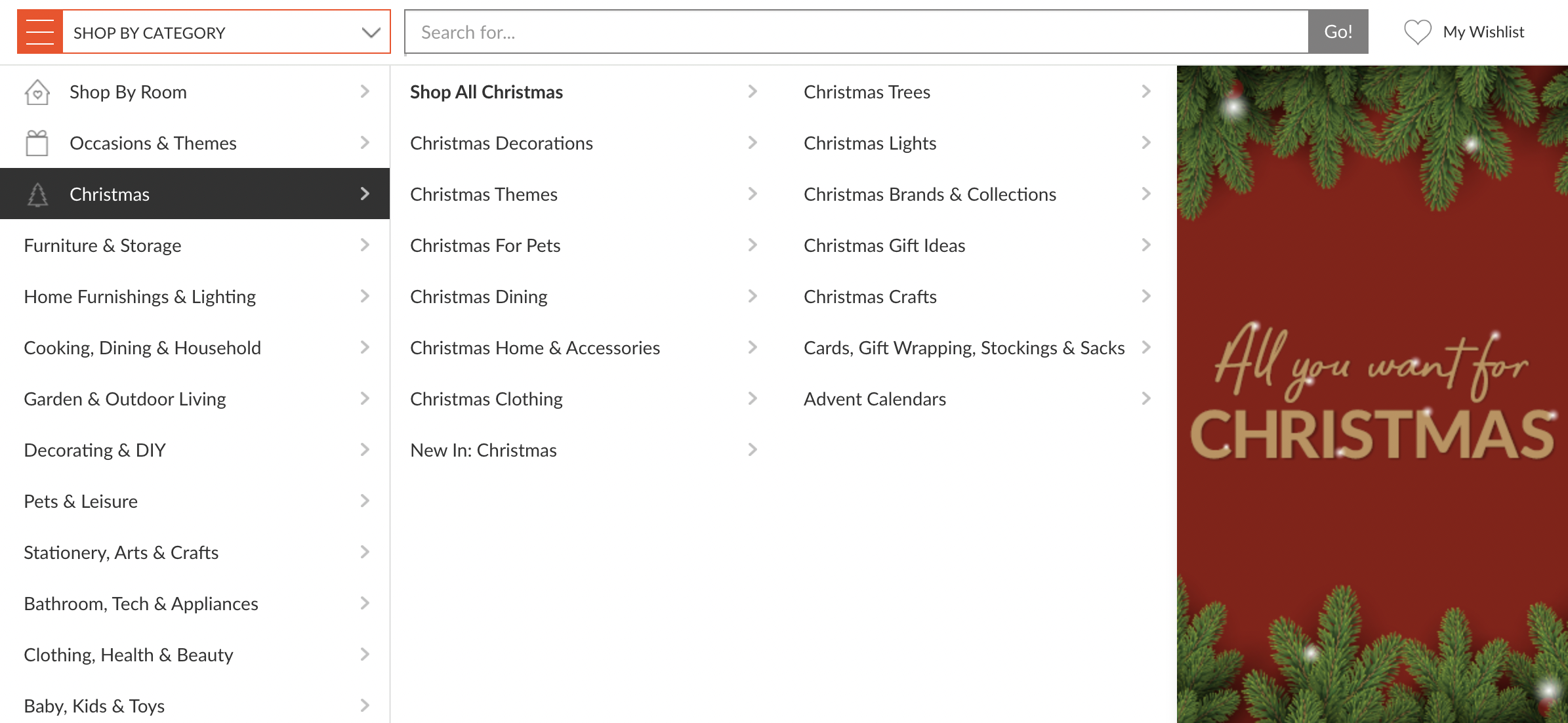Viewport: 1568px width, 723px height.
Task: Click the Shop By Room house icon
Action: pyautogui.click(x=37, y=92)
